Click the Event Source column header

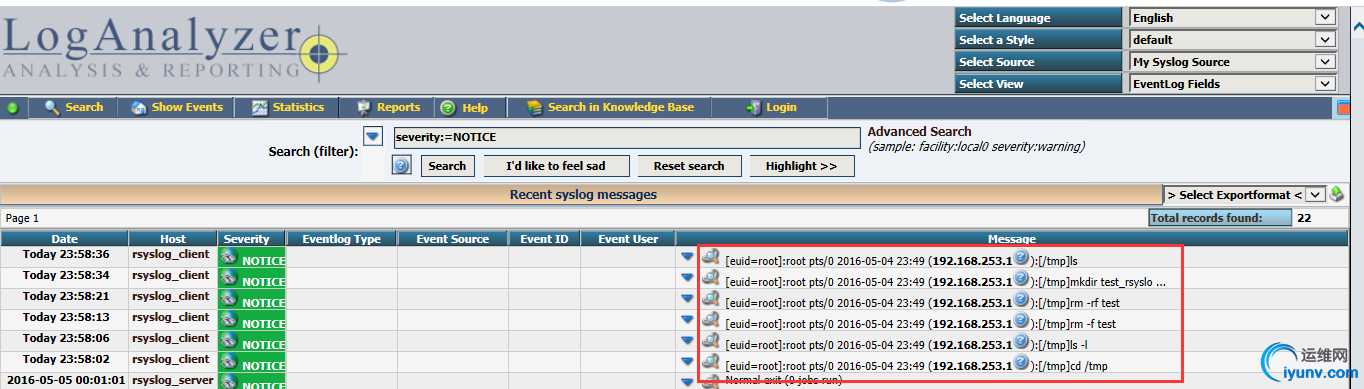[x=453, y=239]
